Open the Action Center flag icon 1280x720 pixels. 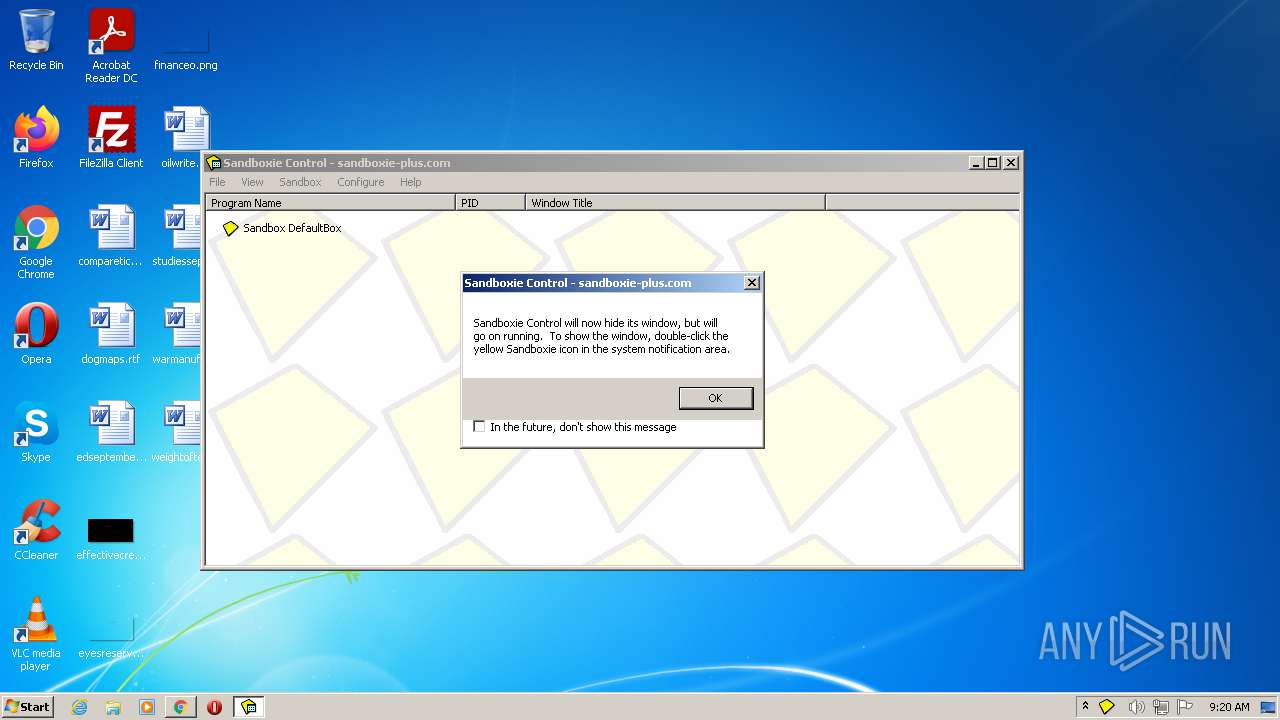point(1186,707)
